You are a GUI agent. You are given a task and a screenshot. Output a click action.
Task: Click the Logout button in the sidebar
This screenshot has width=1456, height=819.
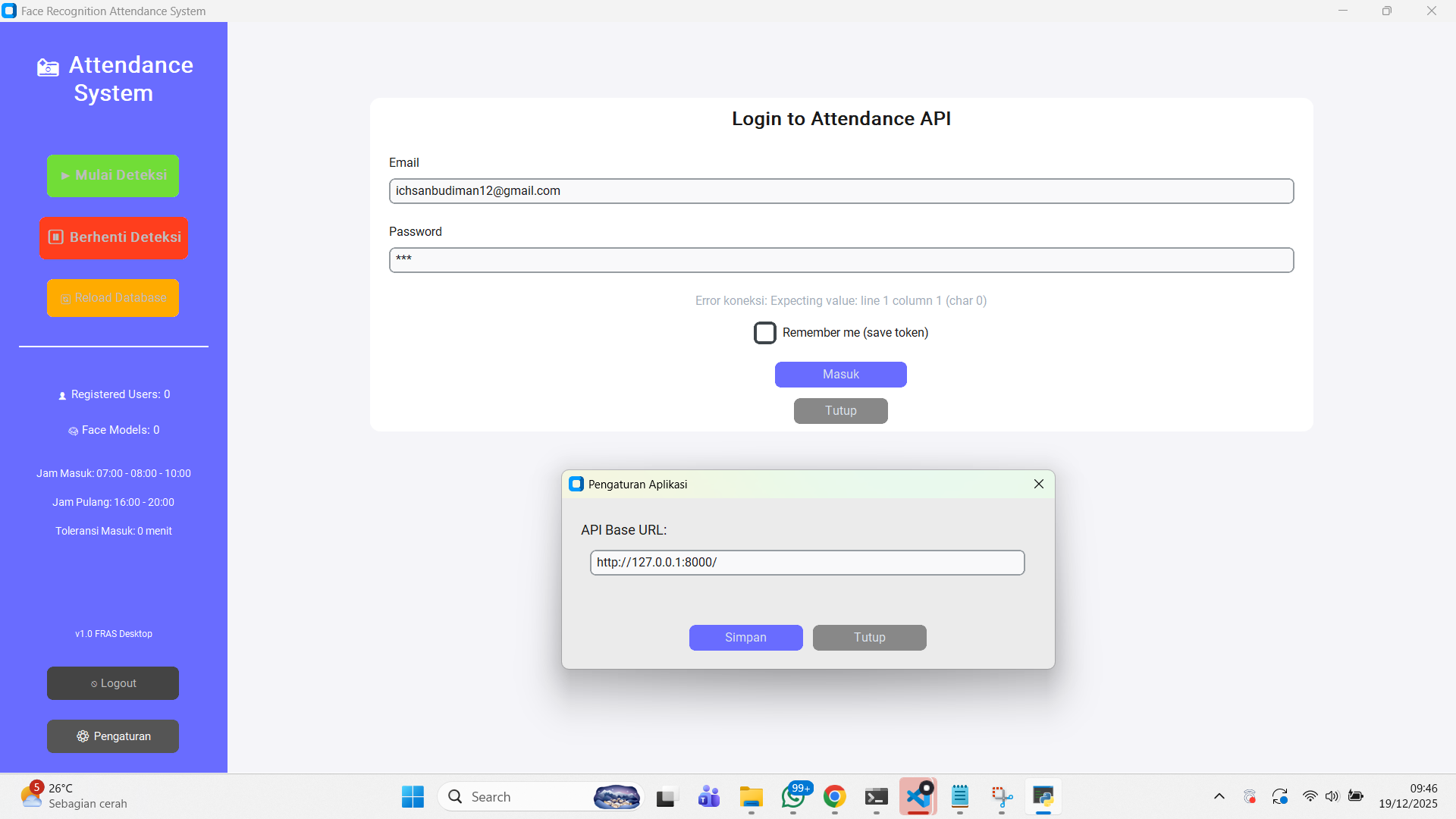tap(113, 683)
